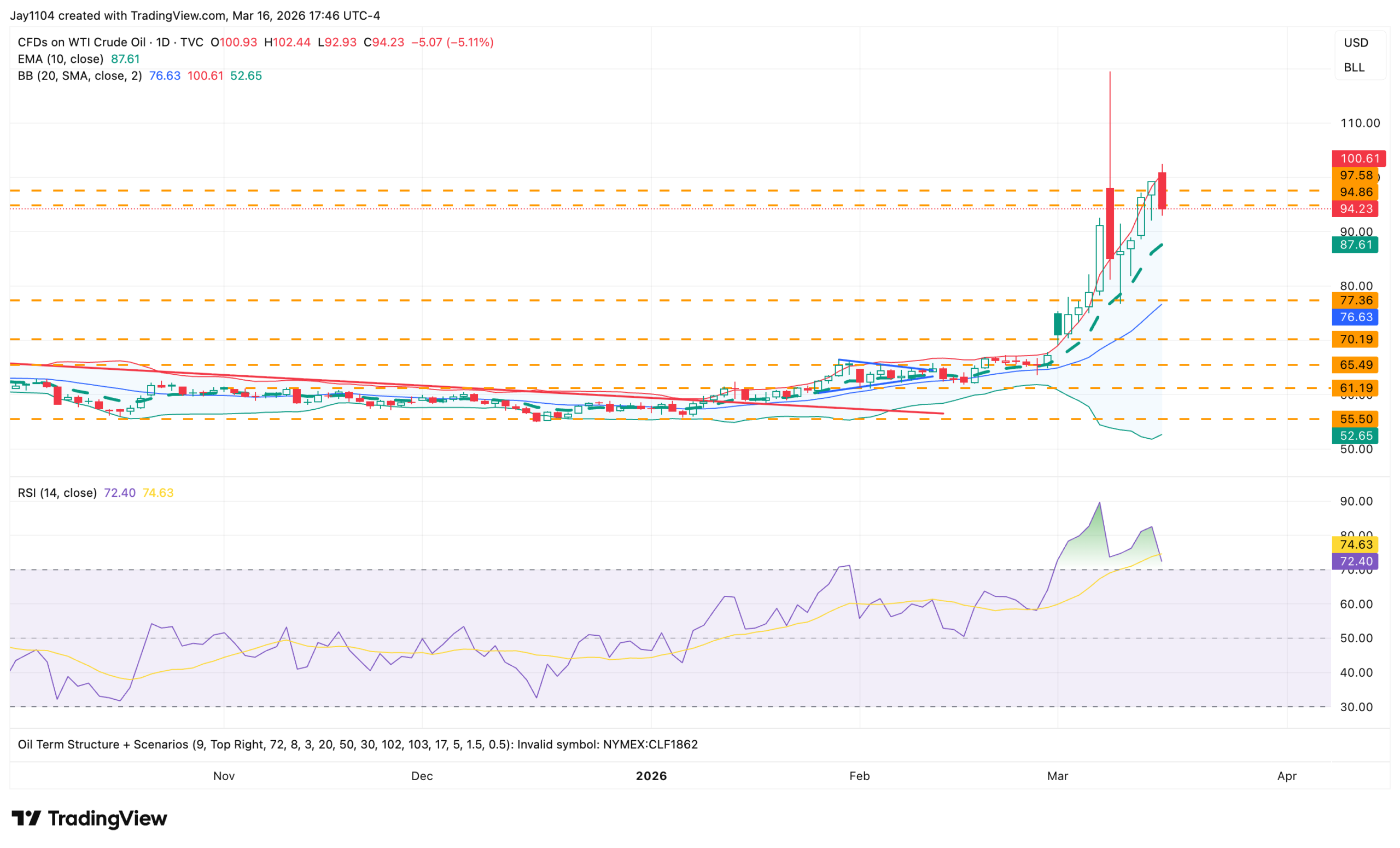The height and width of the screenshot is (848, 1400).
Task: Click the orange 70.19 price level tag
Action: (1355, 340)
